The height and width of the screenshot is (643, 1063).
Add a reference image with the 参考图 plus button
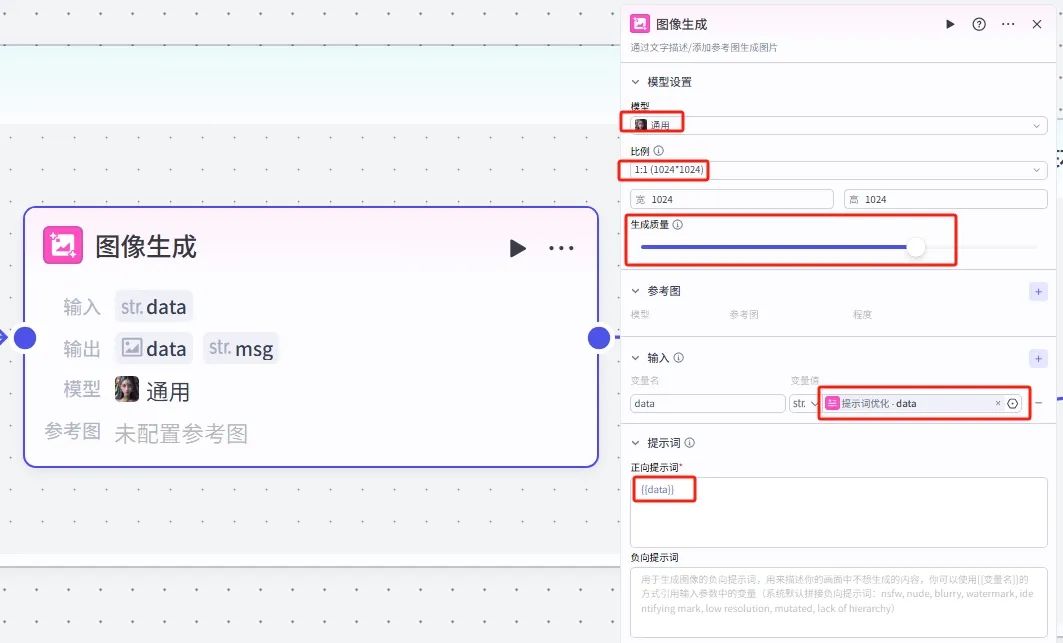(x=1038, y=292)
